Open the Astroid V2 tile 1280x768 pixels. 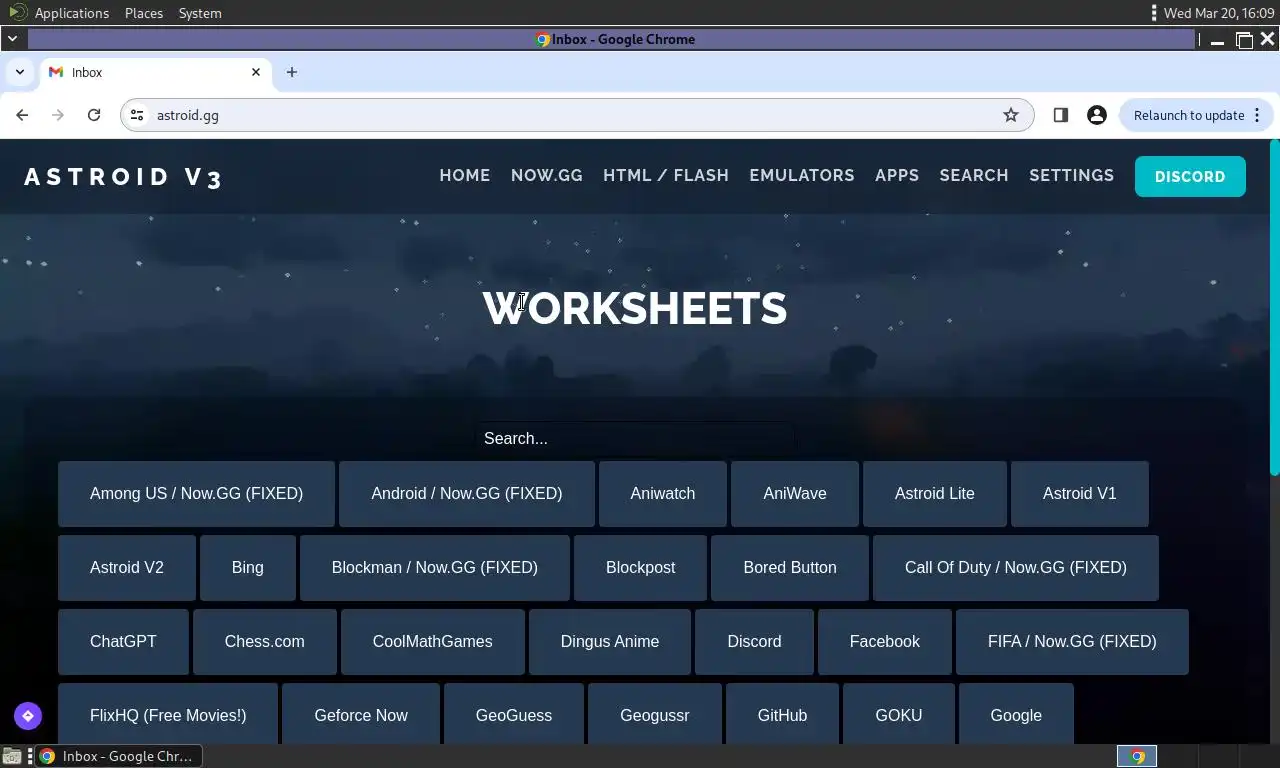coord(127,567)
